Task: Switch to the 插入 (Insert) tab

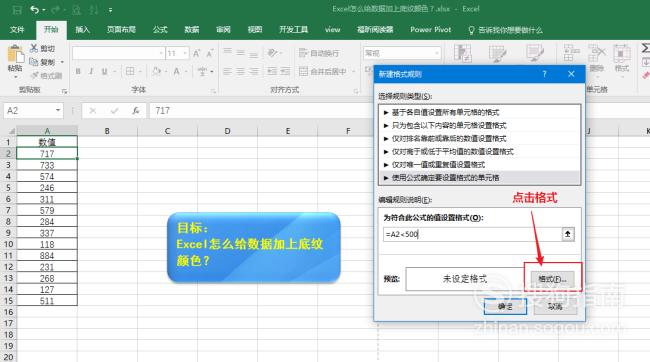Action: (x=82, y=29)
